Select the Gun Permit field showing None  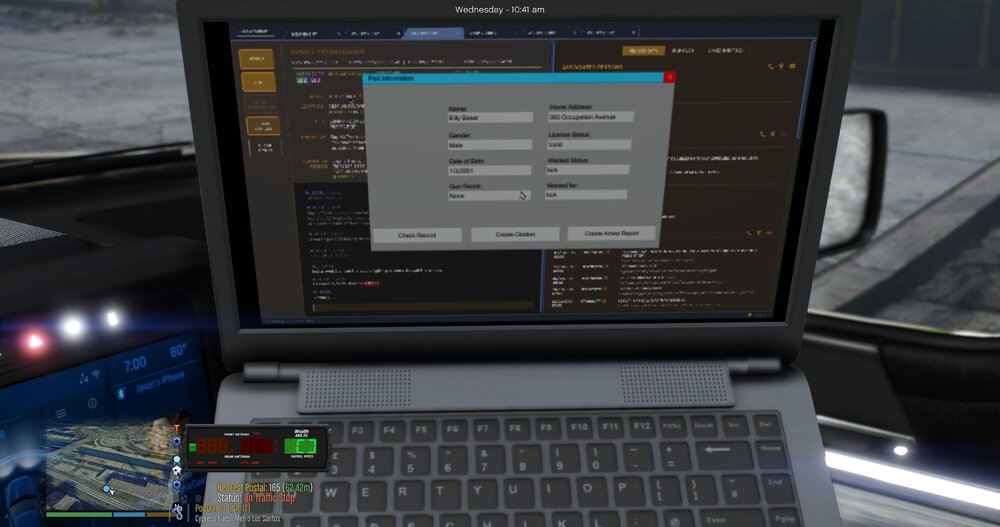(489, 196)
